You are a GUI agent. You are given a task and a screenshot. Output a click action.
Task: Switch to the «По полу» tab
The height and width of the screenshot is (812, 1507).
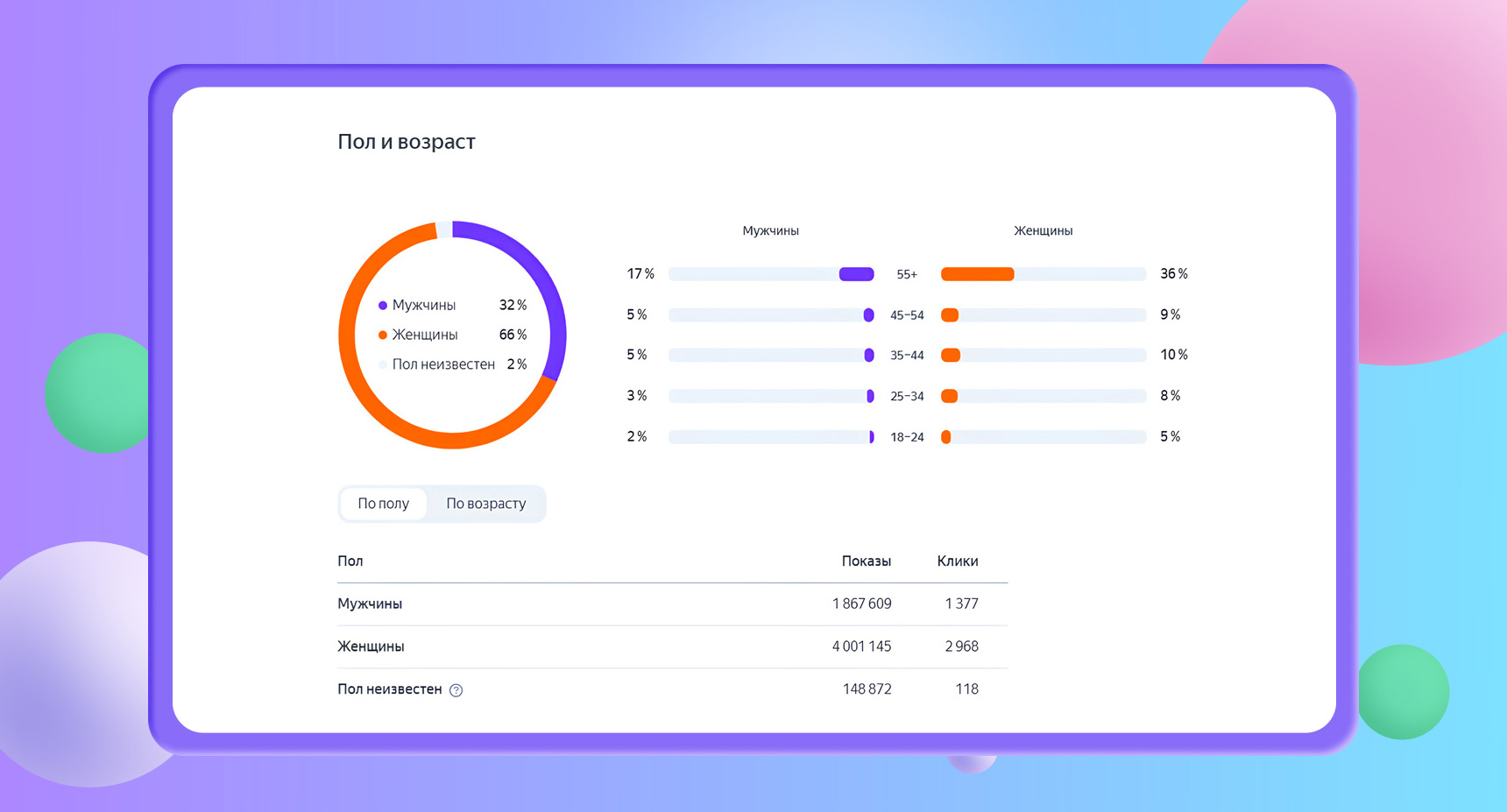point(383,504)
